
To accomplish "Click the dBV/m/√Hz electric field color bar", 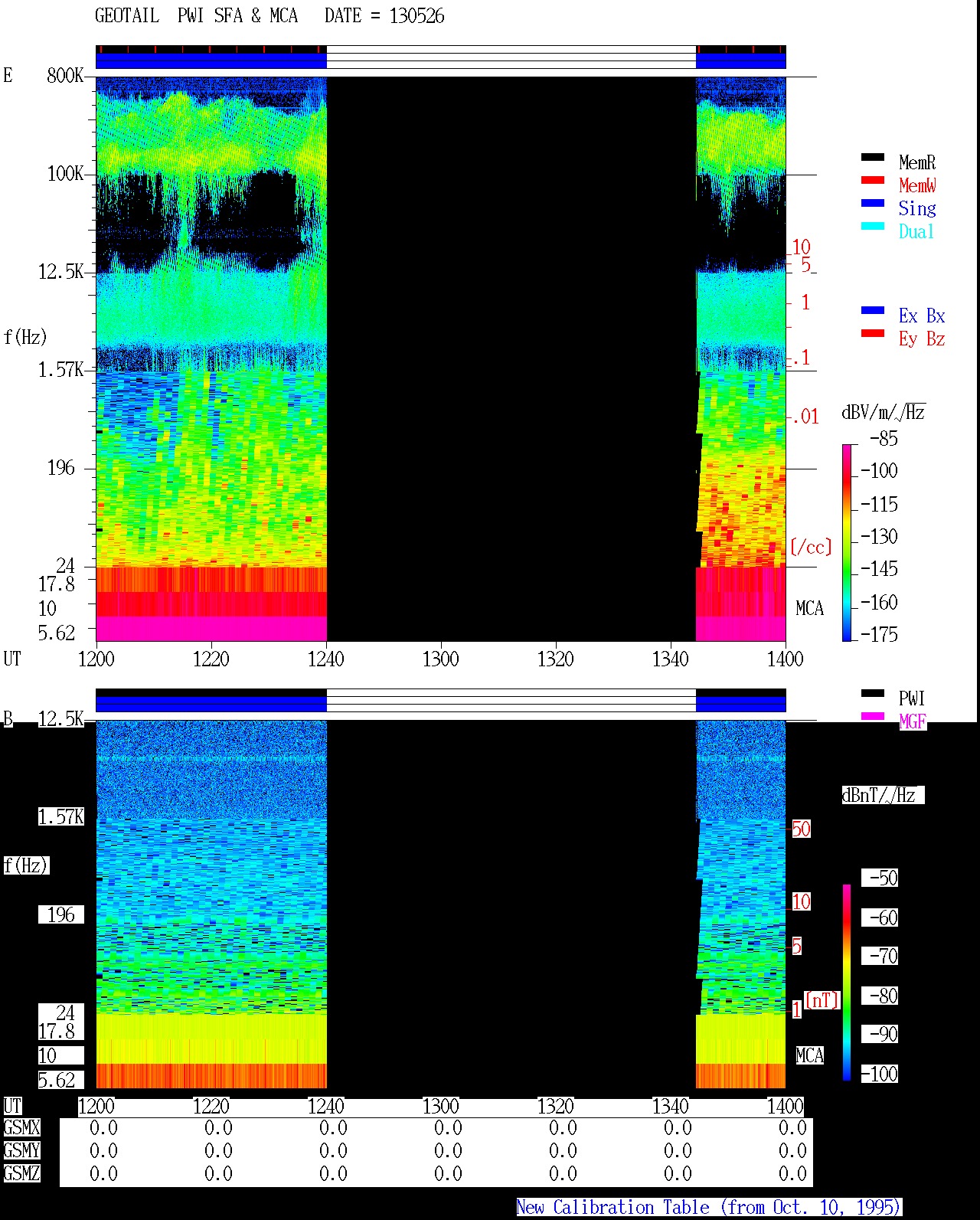I will (847, 543).
